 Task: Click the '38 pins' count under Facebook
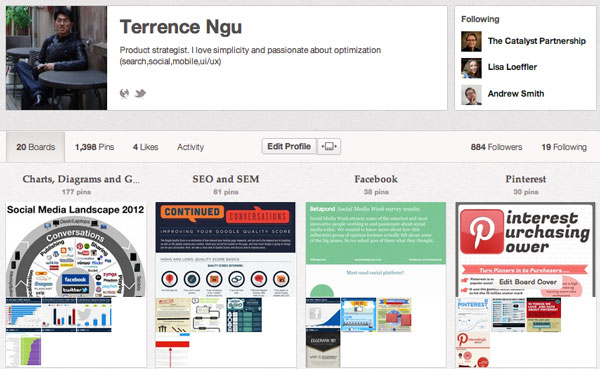coord(376,192)
